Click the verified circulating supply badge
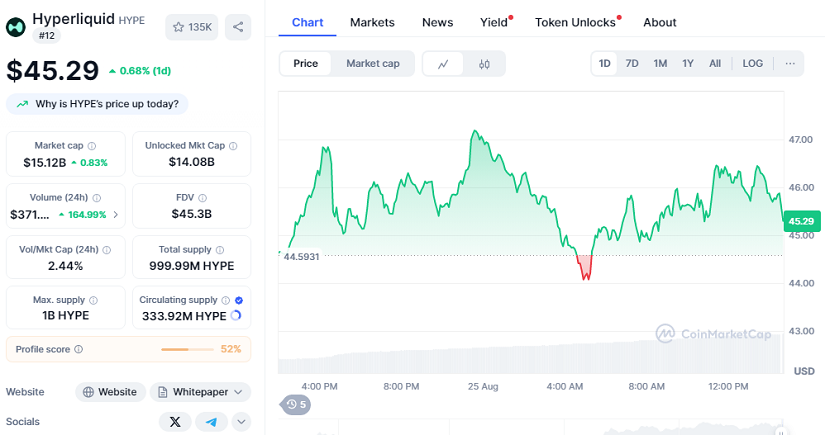This screenshot has width=825, height=435. 239,300
